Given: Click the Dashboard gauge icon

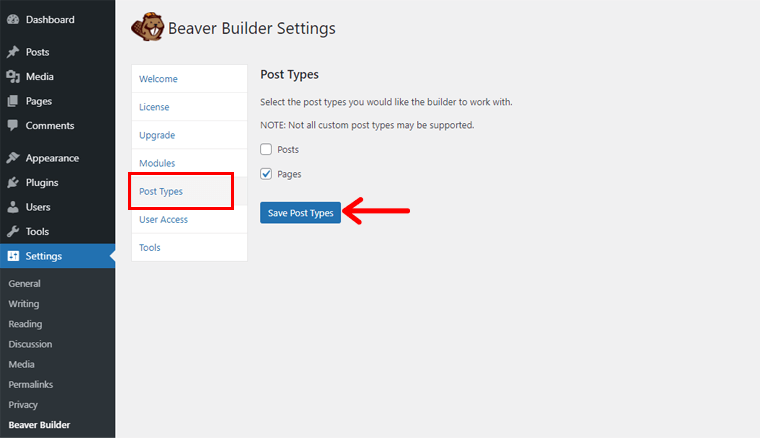Looking at the screenshot, I should (x=13, y=19).
